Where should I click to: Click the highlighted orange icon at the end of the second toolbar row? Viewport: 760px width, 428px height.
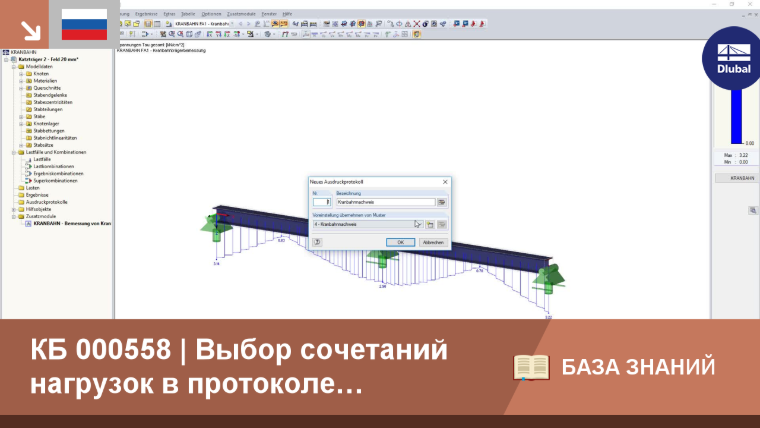click(416, 34)
